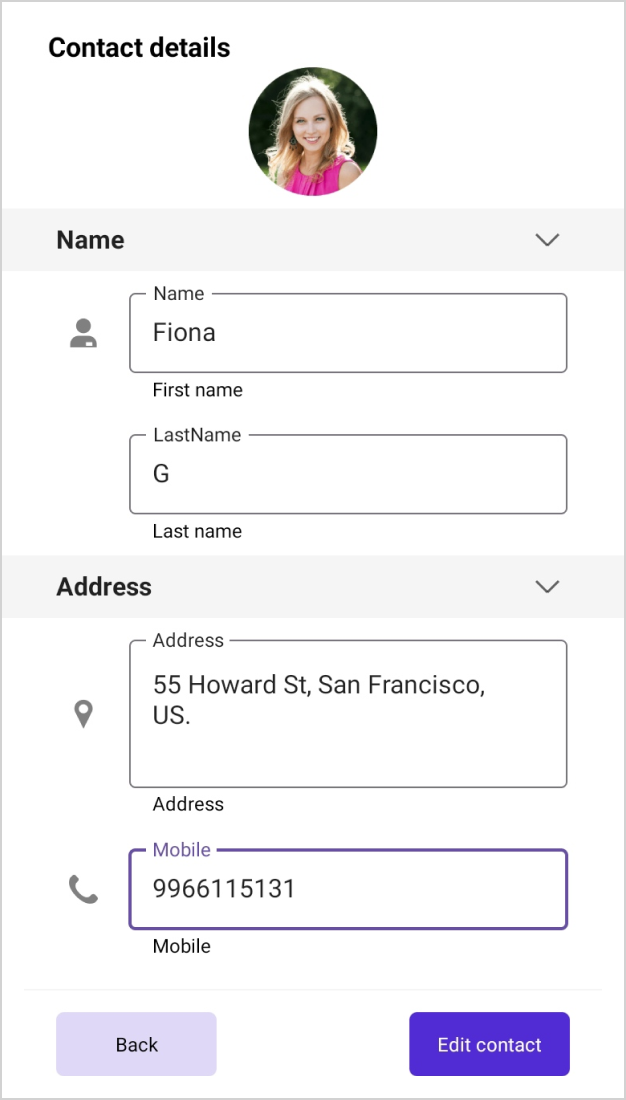Click the Contact details page title
The image size is (626, 1100).
(x=139, y=47)
